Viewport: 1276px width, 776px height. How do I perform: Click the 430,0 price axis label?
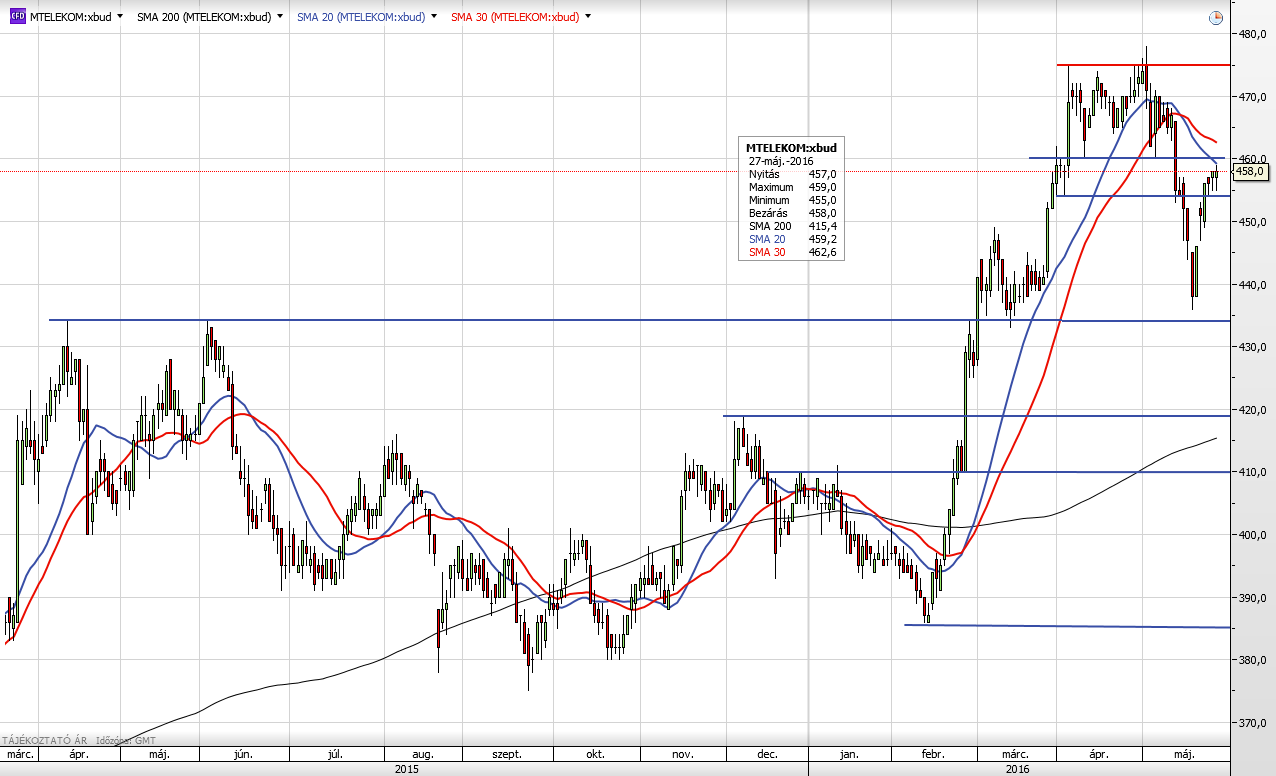pyautogui.click(x=1253, y=347)
